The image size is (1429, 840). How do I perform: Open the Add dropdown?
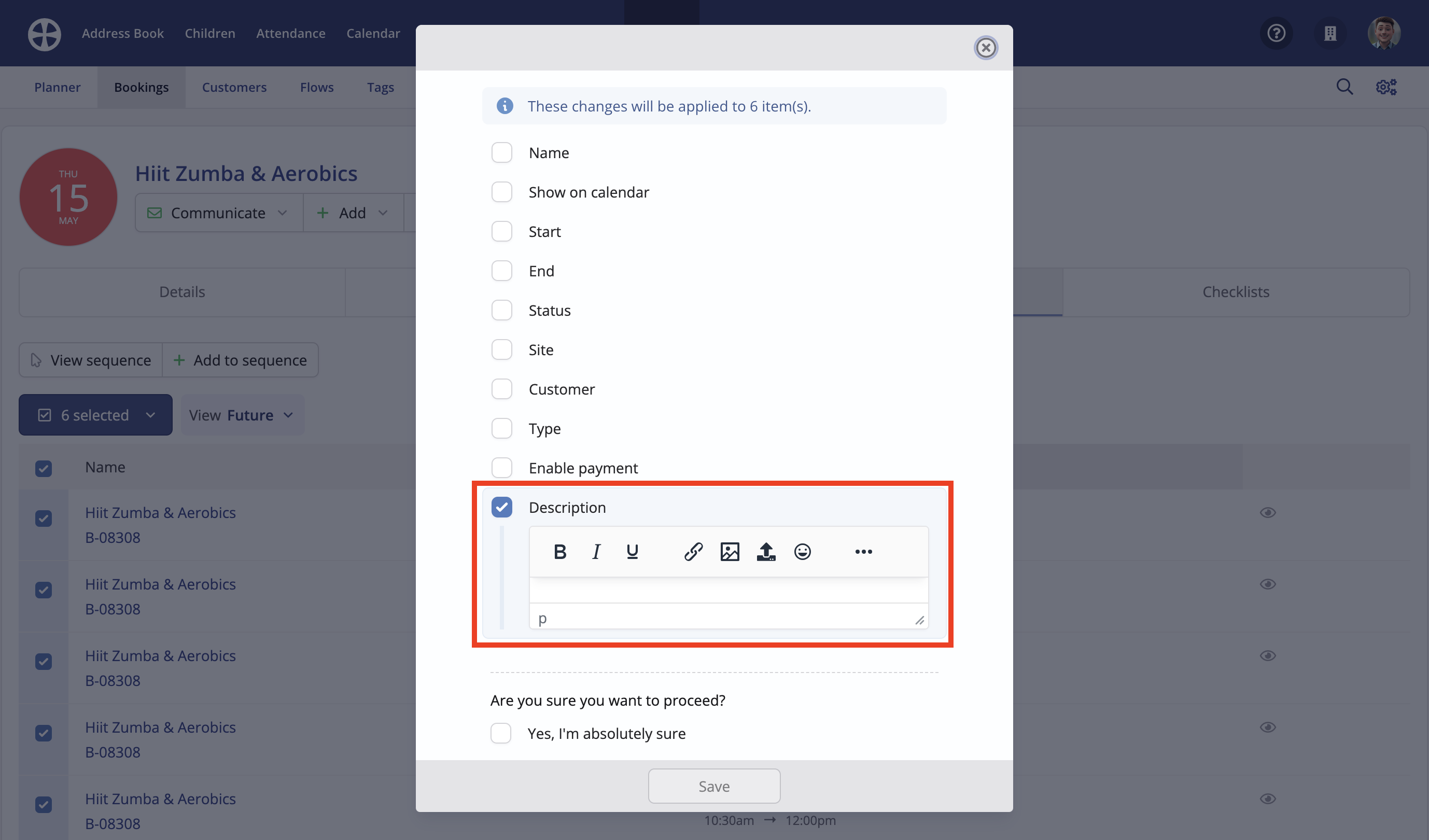tap(353, 213)
